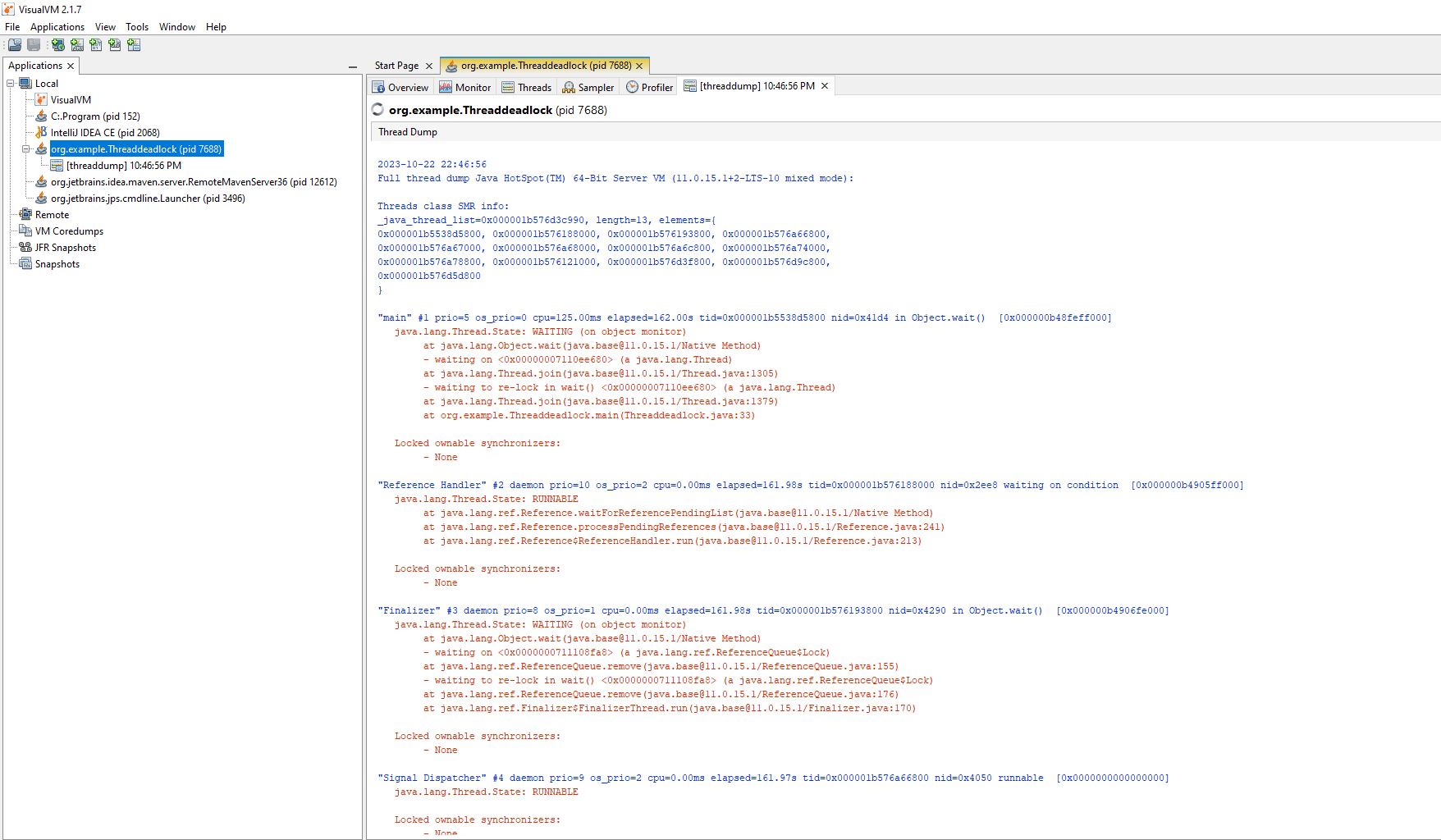Close the threaddump 10:46:56 PM tab
This screenshot has height=840, width=1441.
pos(825,86)
